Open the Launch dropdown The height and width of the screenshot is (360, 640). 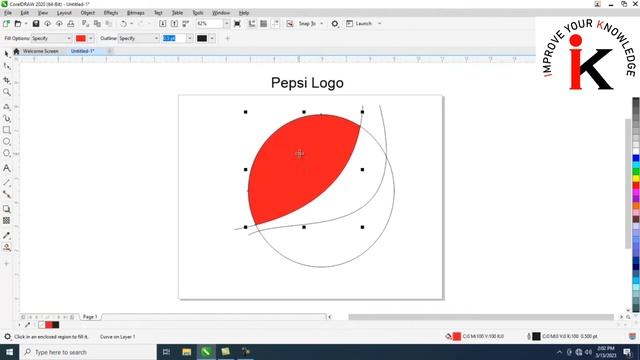click(x=380, y=24)
